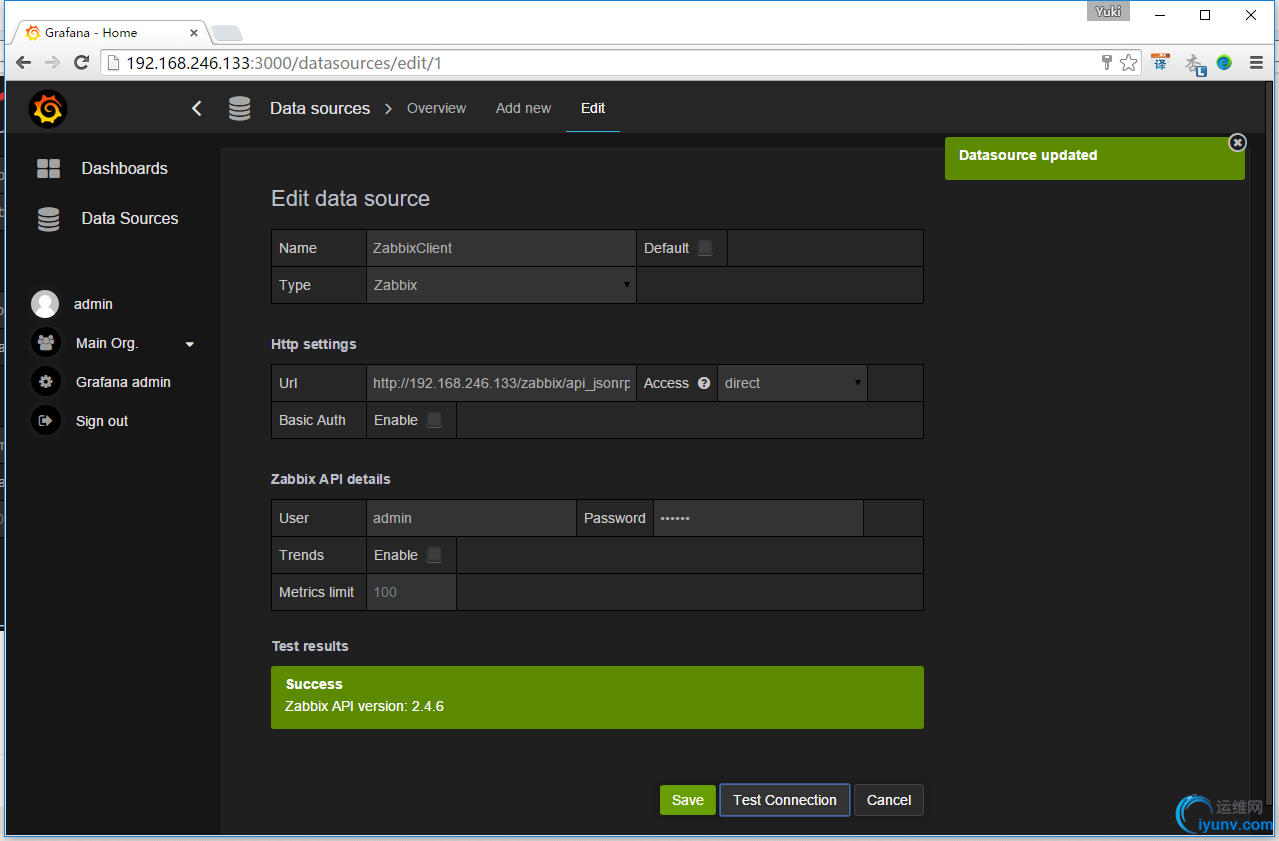
Task: Open the Access dropdown showing direct
Action: [x=792, y=383]
